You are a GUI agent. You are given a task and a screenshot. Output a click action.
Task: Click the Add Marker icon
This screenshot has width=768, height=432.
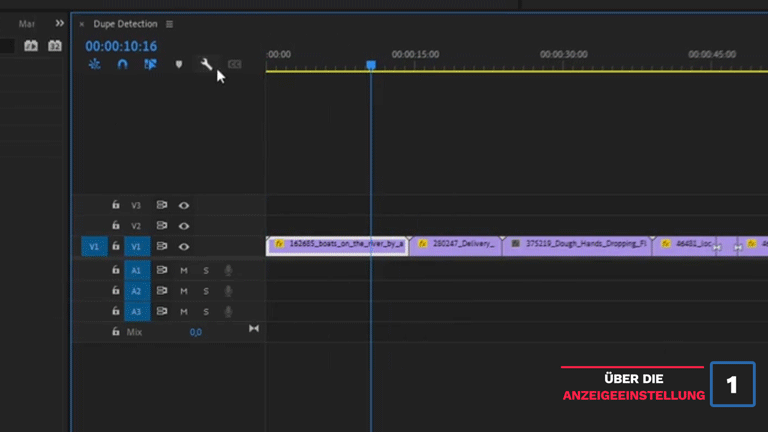(179, 64)
